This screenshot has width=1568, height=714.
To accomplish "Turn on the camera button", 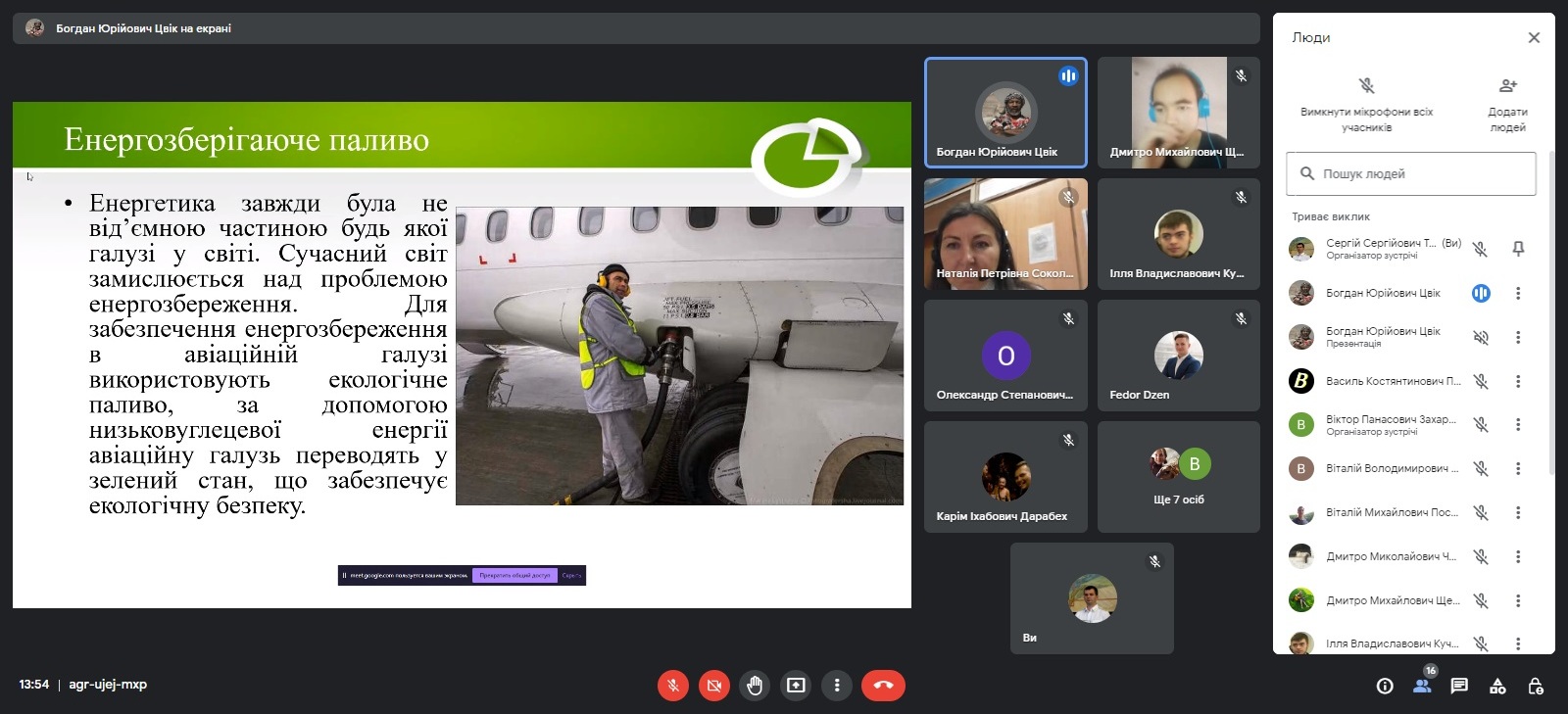I will coord(713,686).
